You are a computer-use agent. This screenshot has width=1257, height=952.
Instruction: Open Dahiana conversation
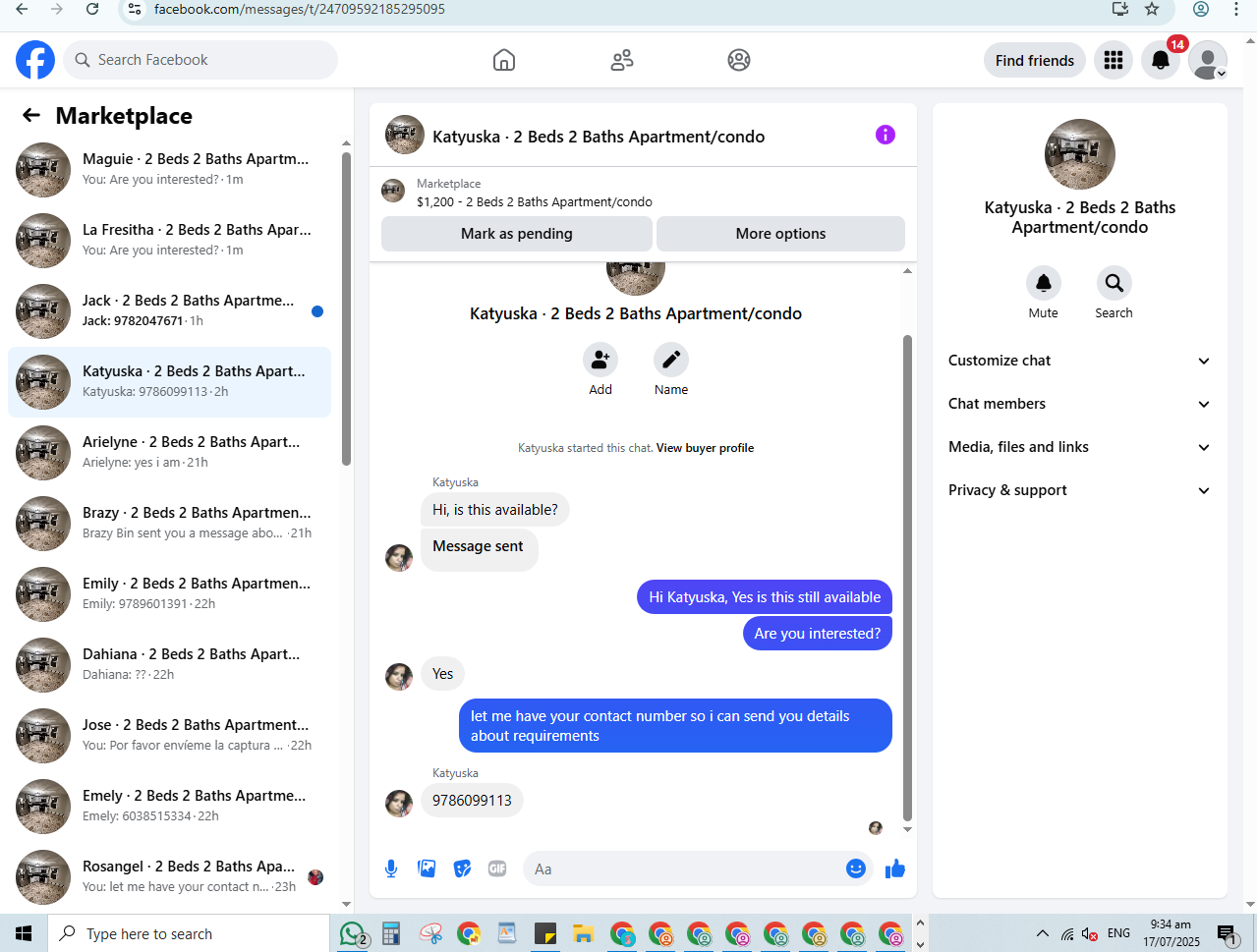(169, 665)
